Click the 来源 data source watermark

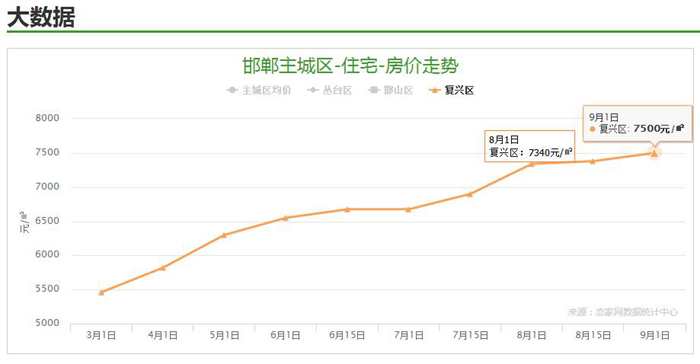pos(623,312)
